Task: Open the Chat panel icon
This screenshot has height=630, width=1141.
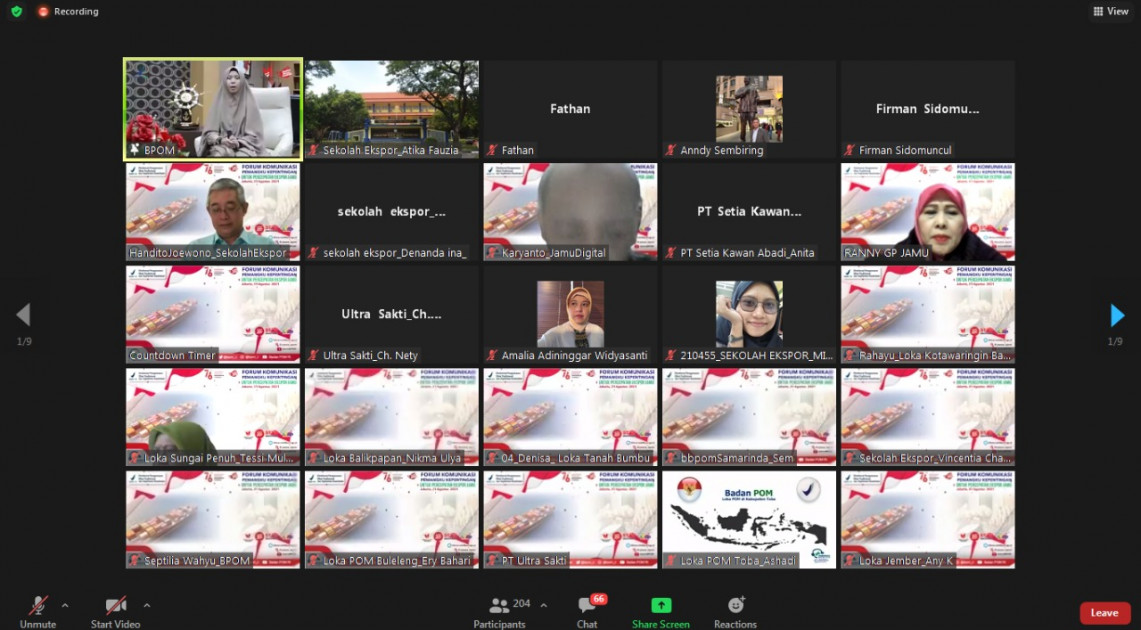Action: tap(587, 606)
